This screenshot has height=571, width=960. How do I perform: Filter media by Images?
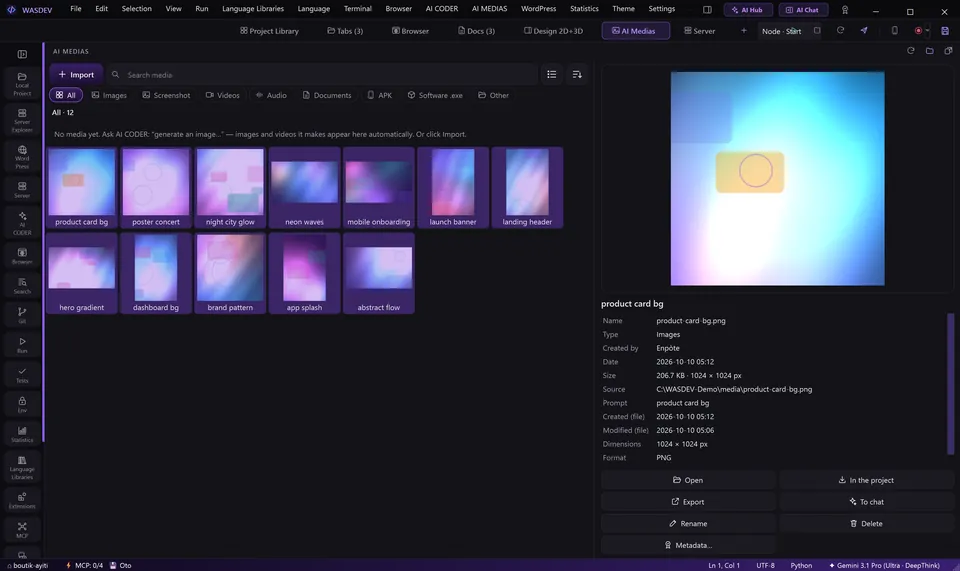(x=109, y=95)
